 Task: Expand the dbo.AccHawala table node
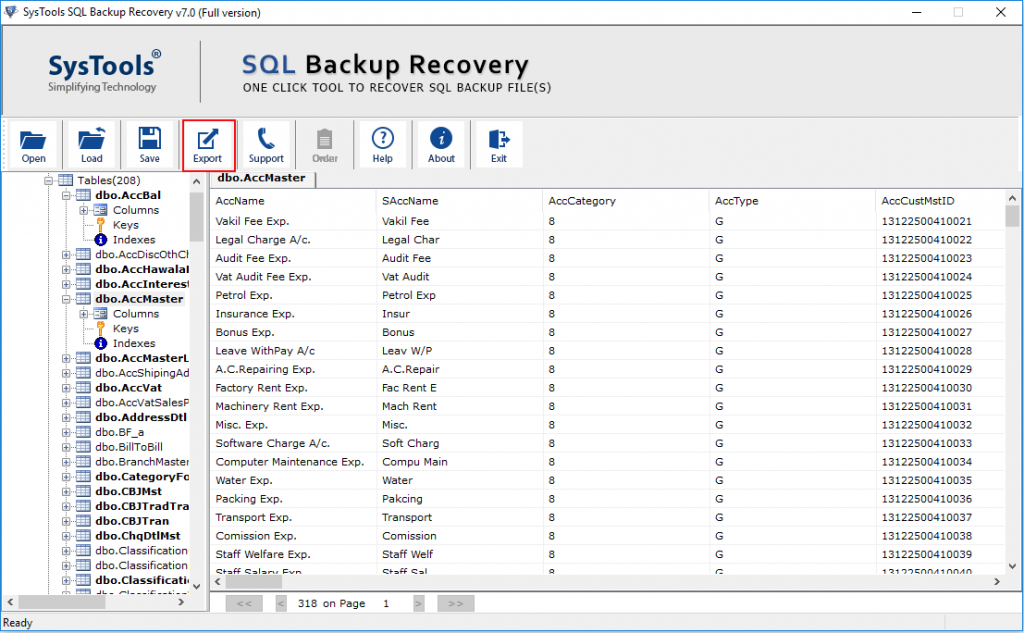click(x=66, y=269)
